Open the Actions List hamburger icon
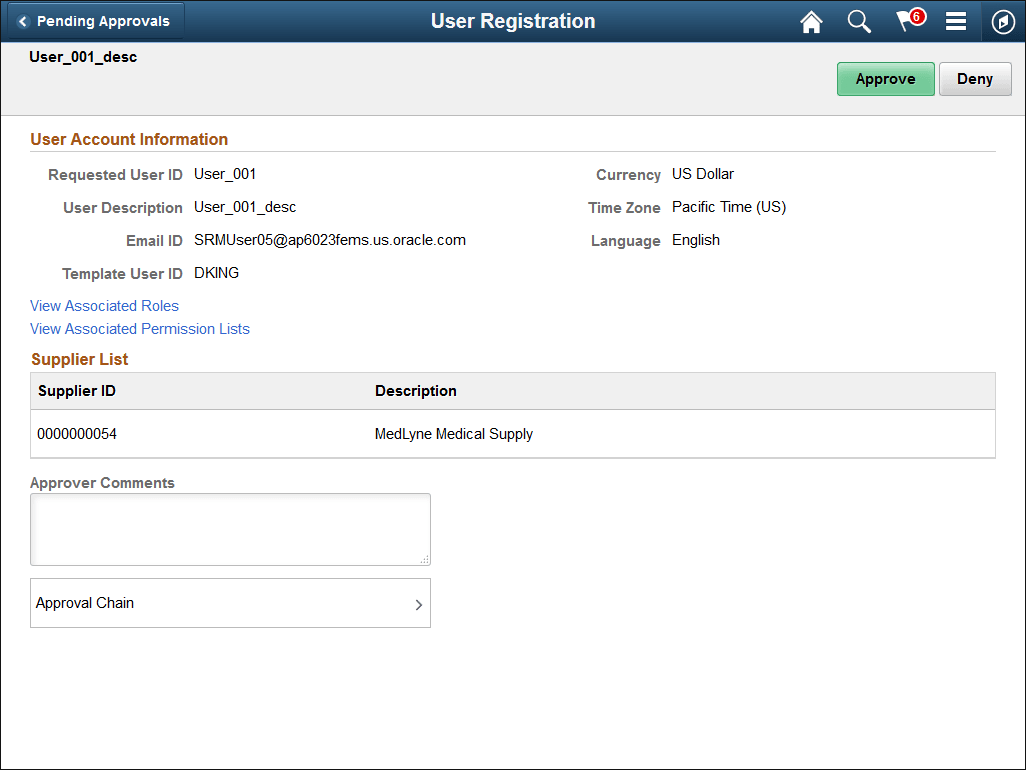 pos(956,21)
